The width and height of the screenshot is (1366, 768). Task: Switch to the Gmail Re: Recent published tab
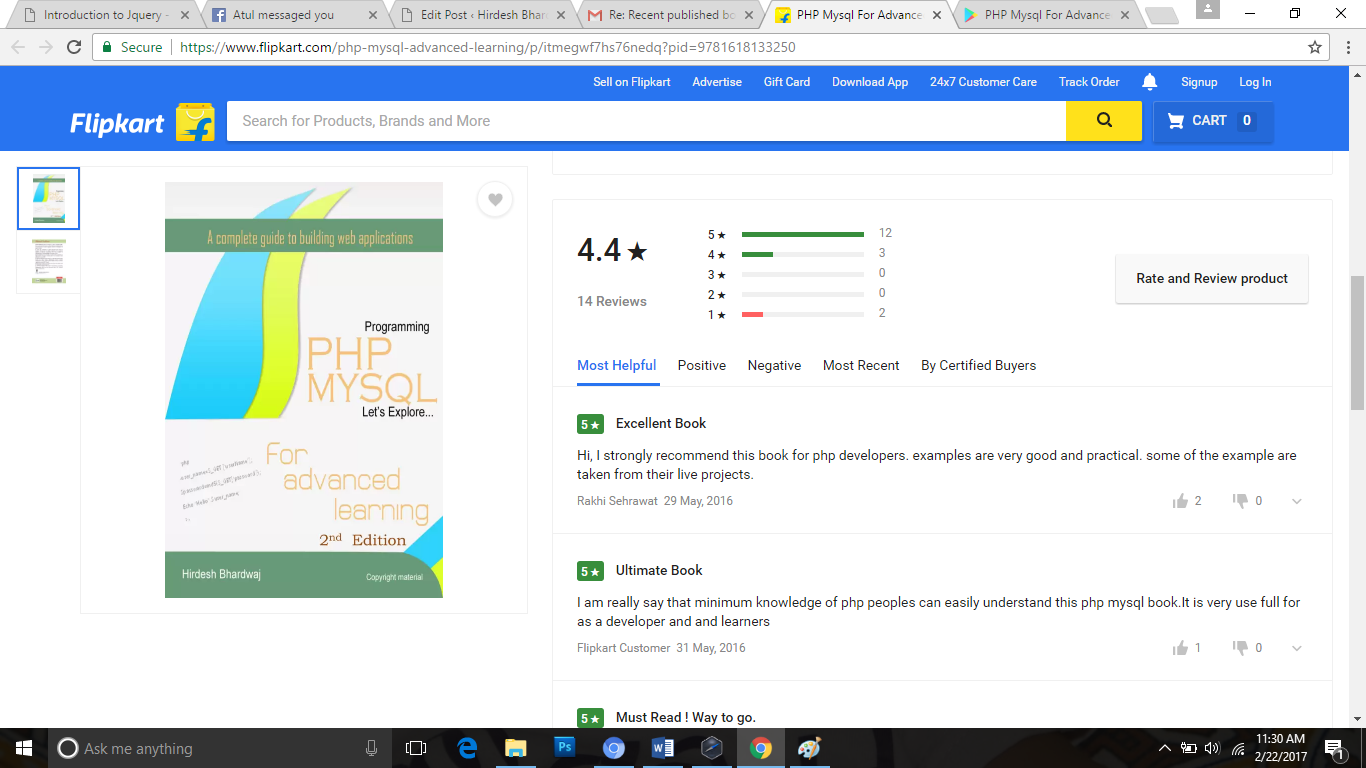672,15
